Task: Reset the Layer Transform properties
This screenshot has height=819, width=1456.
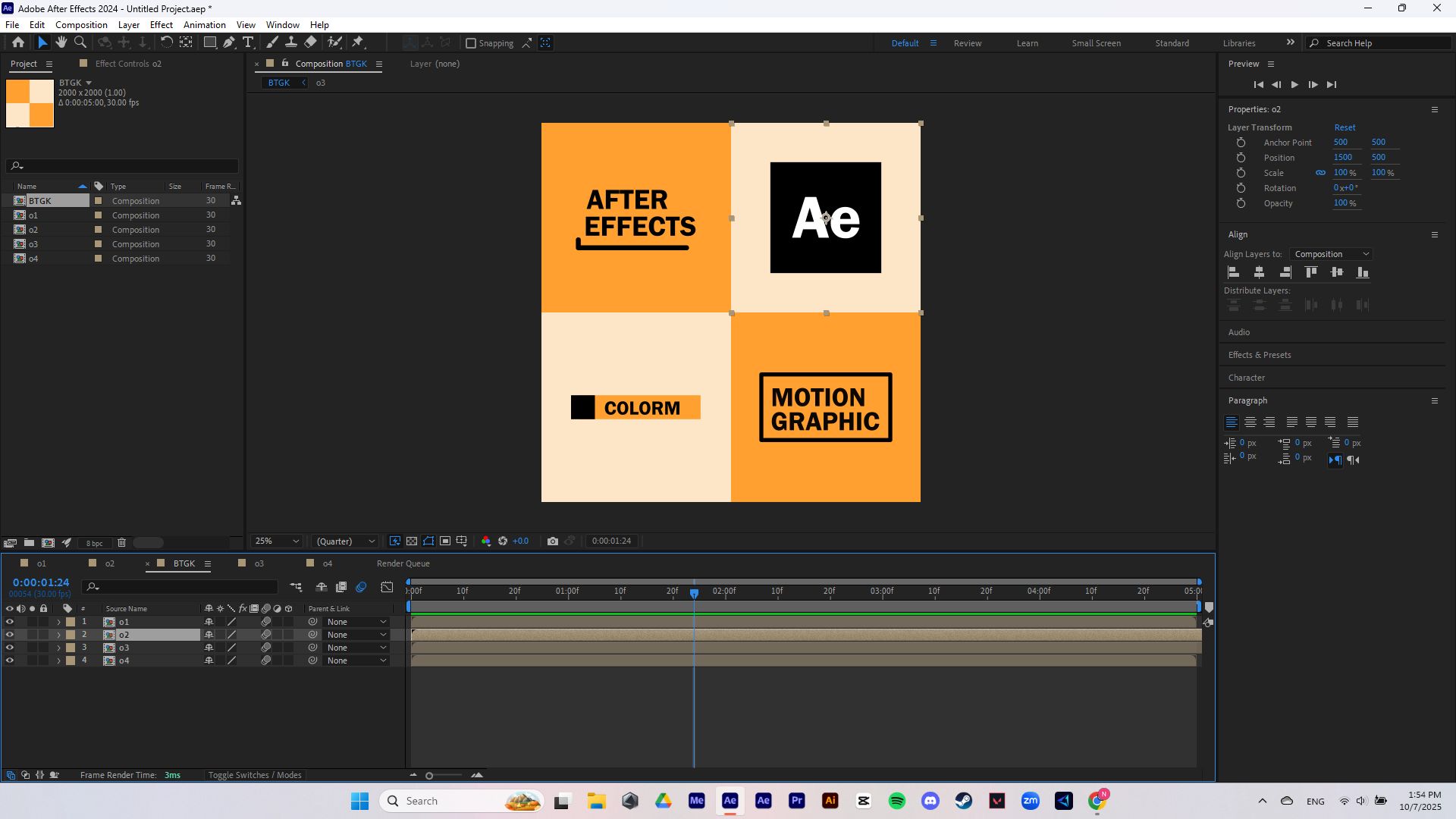Action: 1345,127
